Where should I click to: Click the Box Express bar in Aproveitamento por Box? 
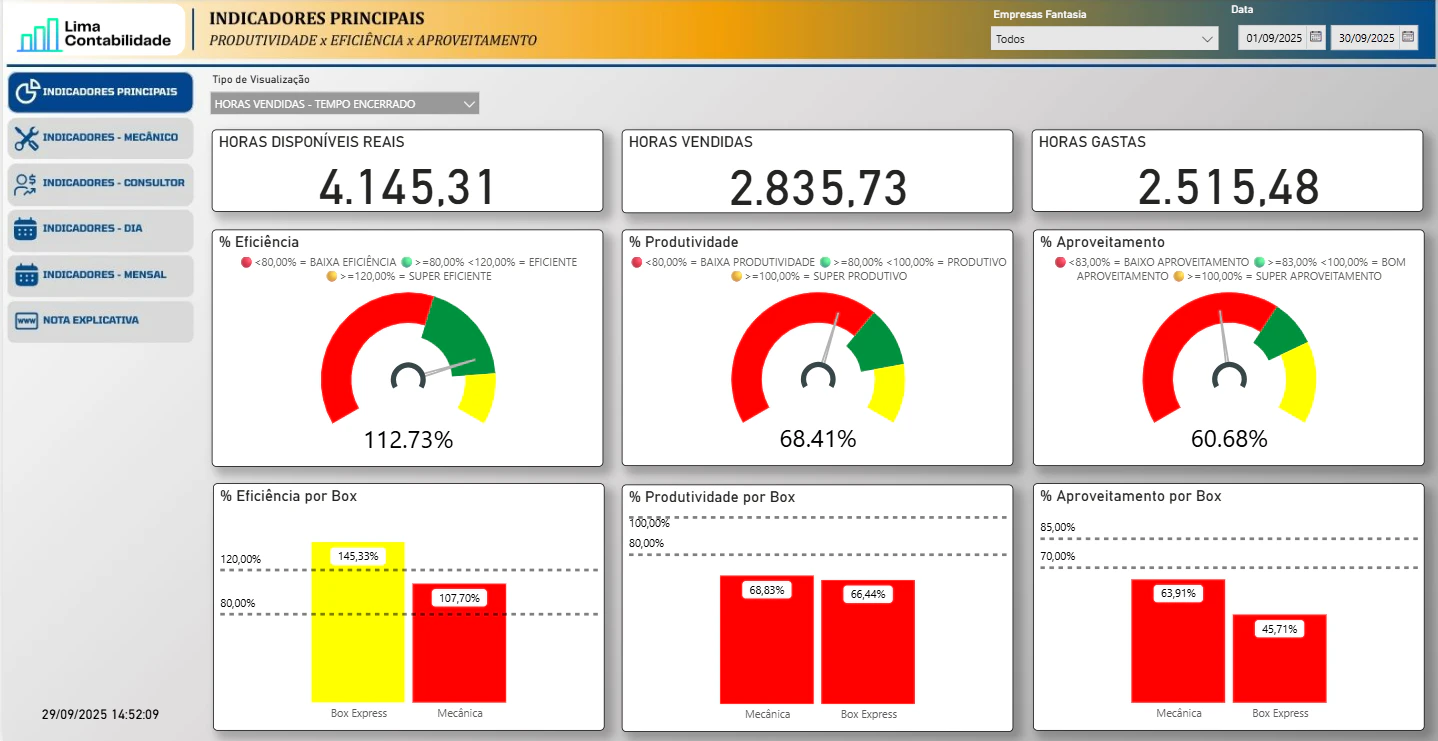[1279, 658]
